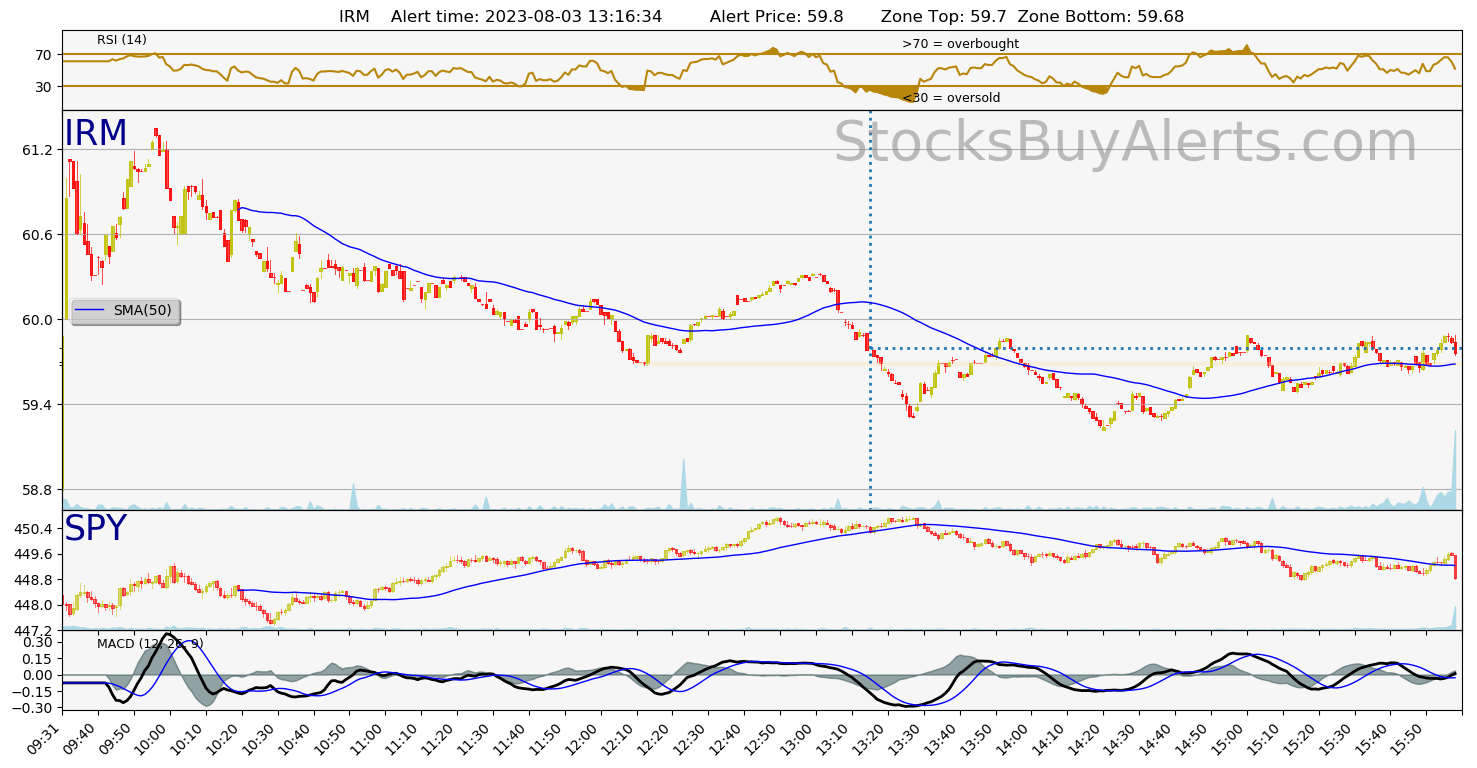The height and width of the screenshot is (768, 1477).
Task: Click the RSI (14) indicator label
Action: 122,40
